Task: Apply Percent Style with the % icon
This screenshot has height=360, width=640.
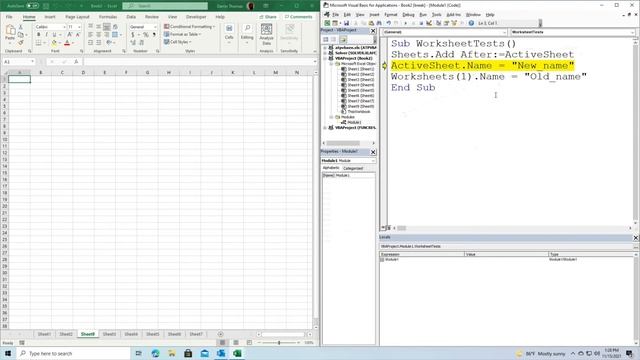Action: coord(146,35)
